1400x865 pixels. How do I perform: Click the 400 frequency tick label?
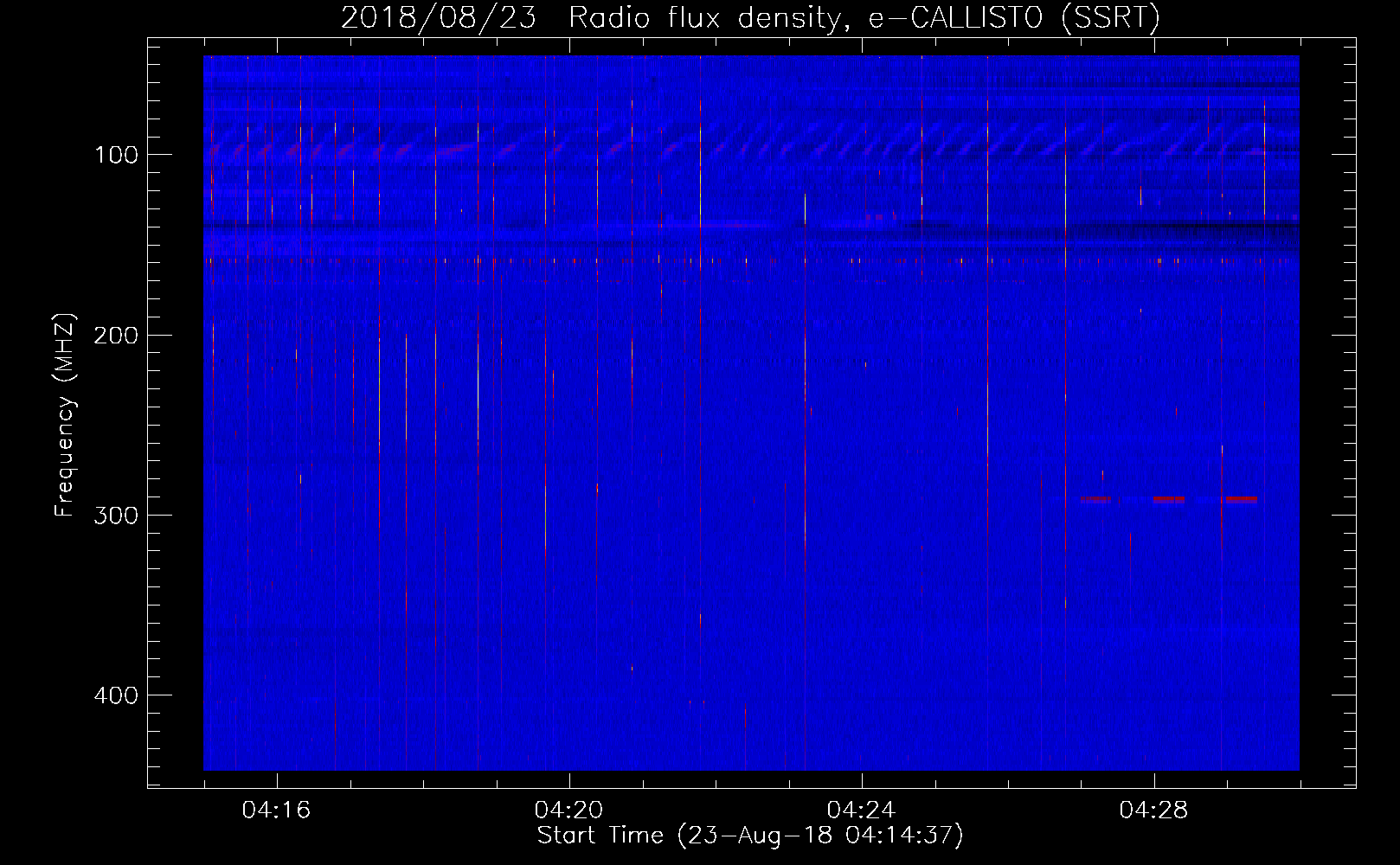click(116, 695)
